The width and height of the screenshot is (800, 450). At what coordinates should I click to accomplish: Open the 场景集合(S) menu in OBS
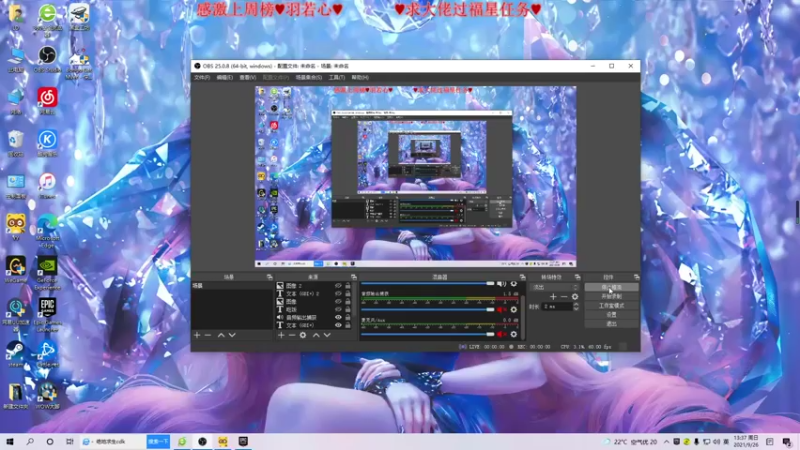(x=309, y=78)
